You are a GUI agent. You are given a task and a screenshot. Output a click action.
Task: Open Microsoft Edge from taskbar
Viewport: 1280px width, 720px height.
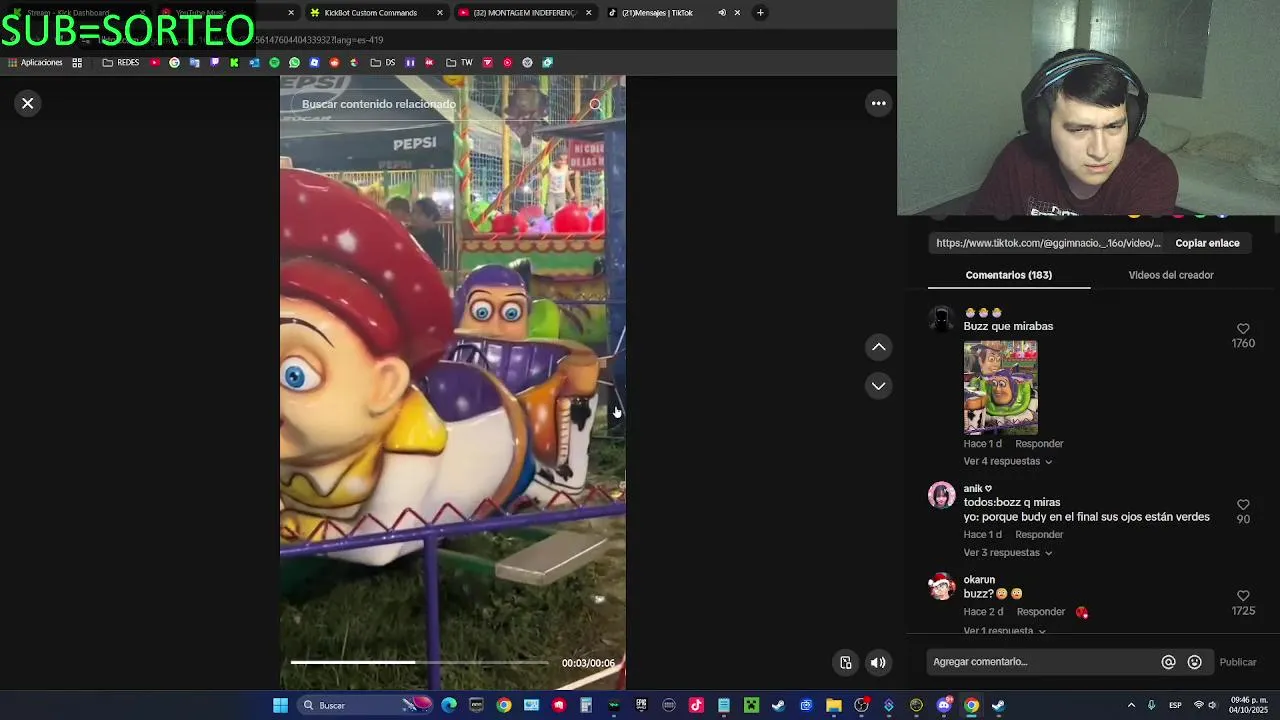[449, 705]
